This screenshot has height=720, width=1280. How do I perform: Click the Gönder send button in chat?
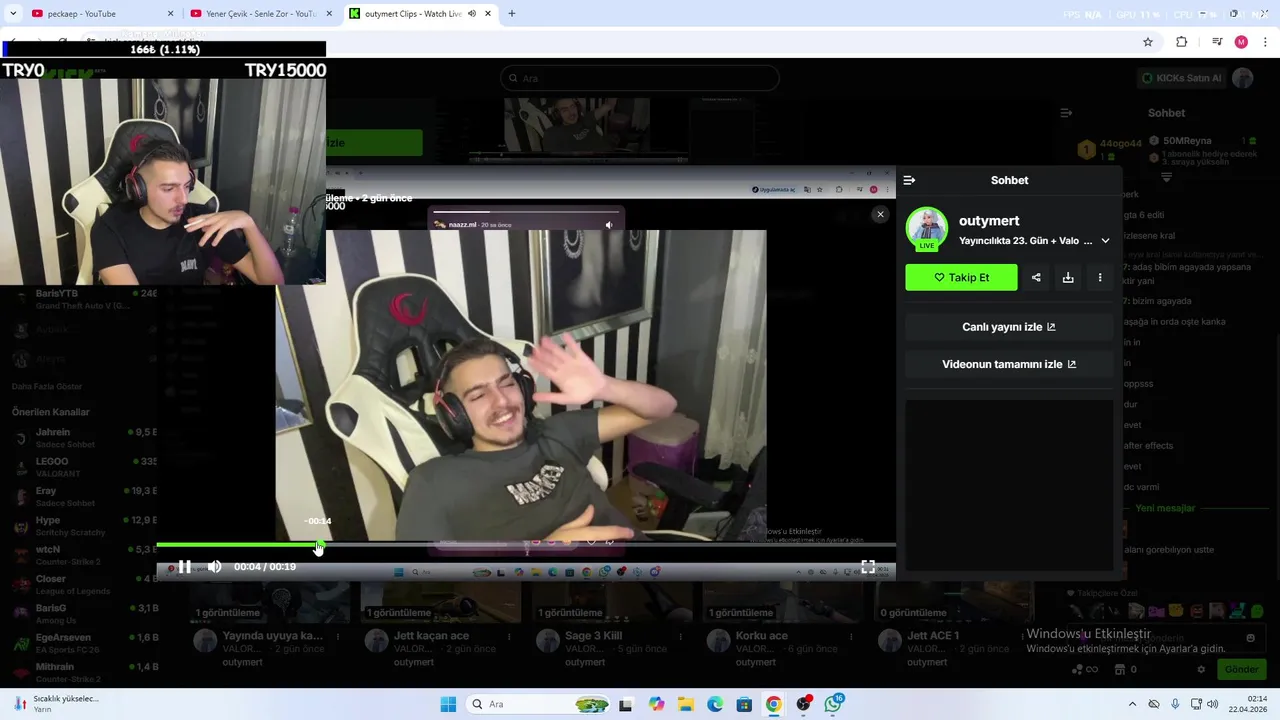click(x=1241, y=669)
